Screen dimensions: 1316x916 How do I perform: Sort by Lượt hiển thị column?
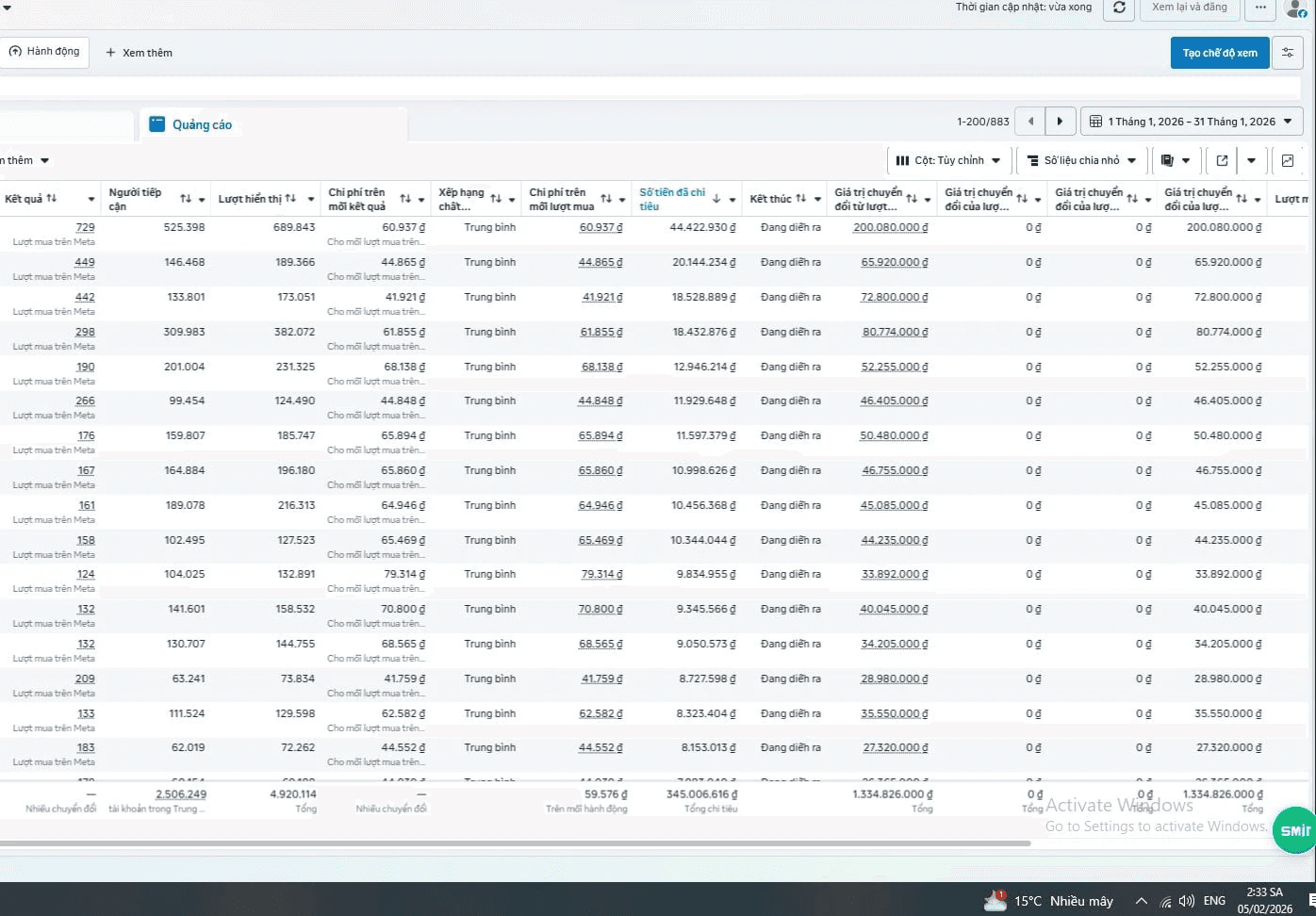[290, 199]
